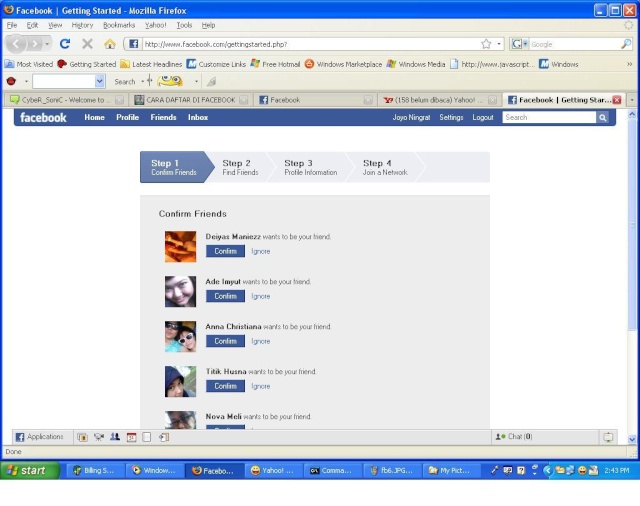Open the History menu
Image resolution: width=640 pixels, height=506 pixels.
tap(82, 25)
